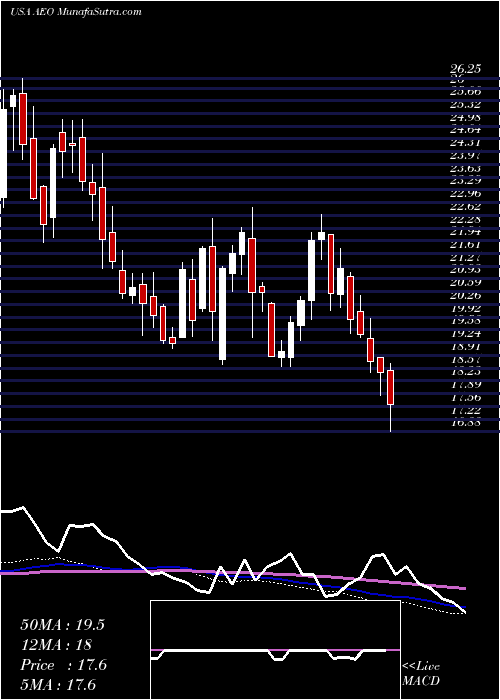Click the 12MA : 18 readout
This screenshot has height=700, width=500.
click(56, 645)
